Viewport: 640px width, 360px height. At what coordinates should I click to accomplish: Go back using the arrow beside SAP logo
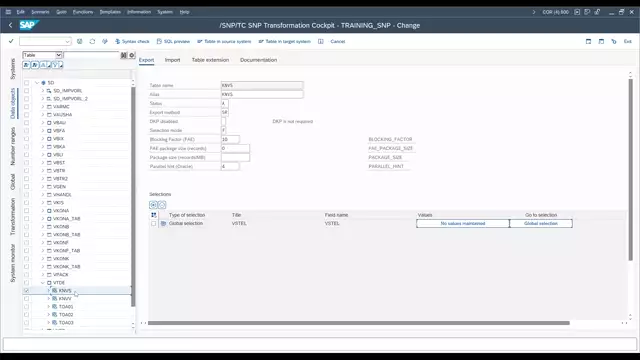pyautogui.click(x=11, y=25)
